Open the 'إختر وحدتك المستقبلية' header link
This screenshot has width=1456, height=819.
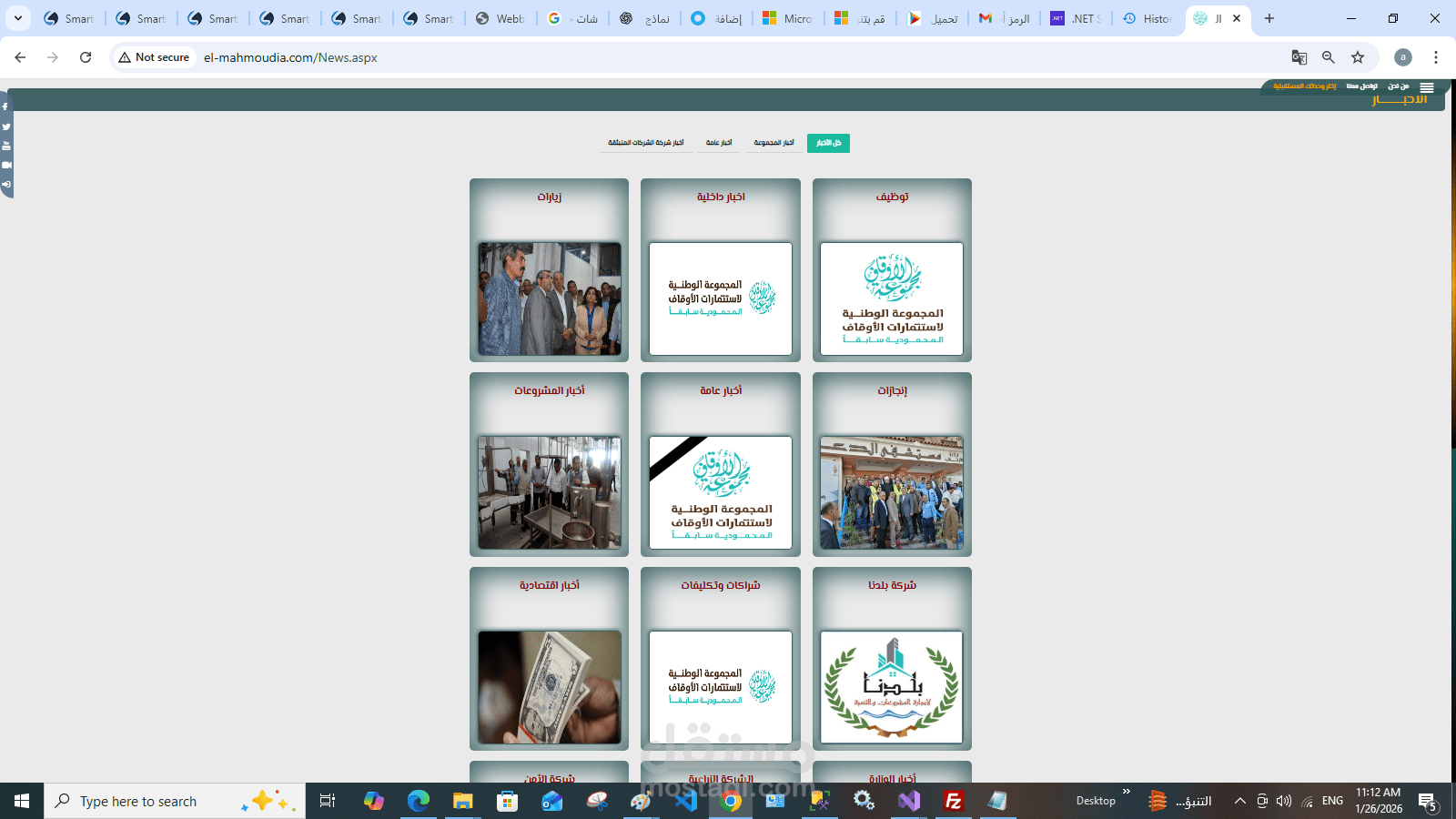[x=1305, y=86]
